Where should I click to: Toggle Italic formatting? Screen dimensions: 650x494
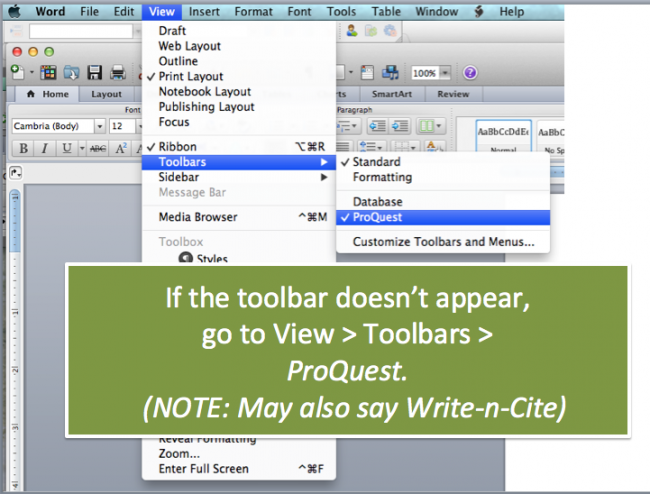click(44, 148)
